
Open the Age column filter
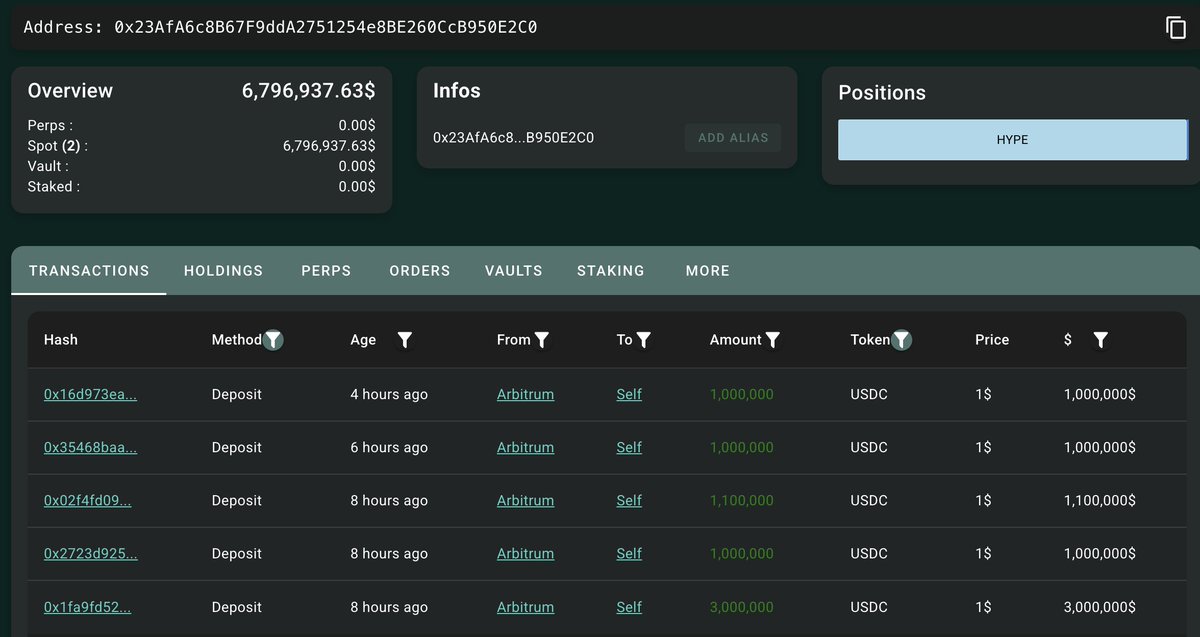click(x=405, y=340)
